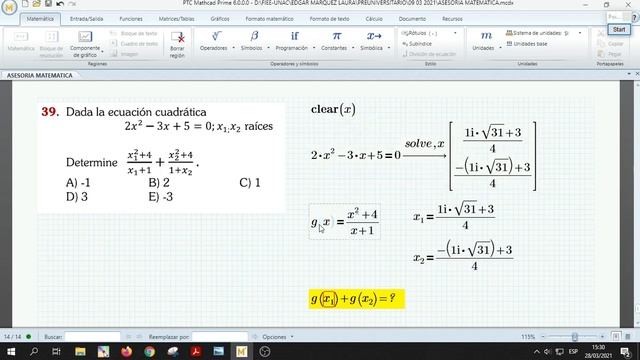Open File Explorer from the taskbar

(x=80, y=351)
